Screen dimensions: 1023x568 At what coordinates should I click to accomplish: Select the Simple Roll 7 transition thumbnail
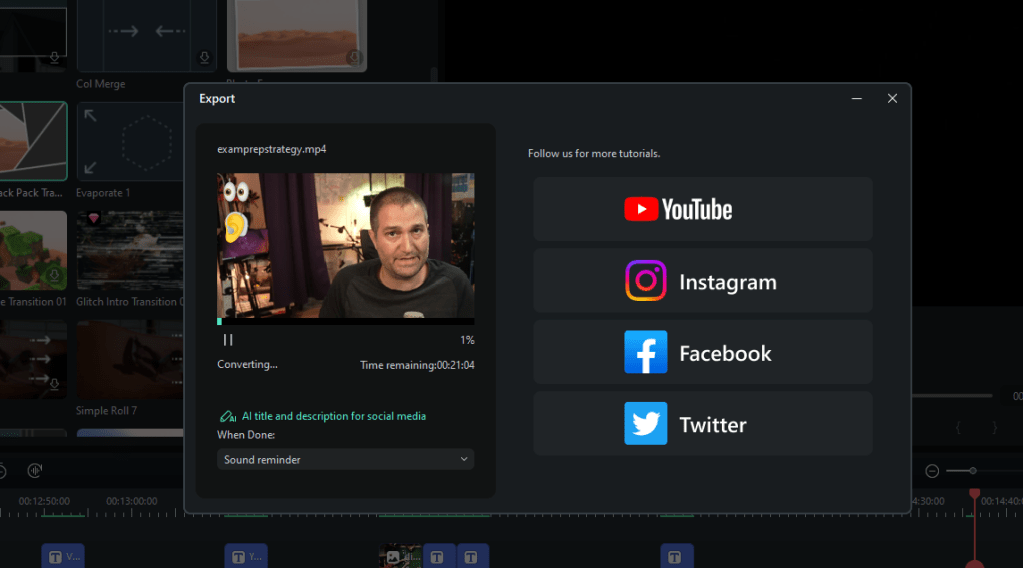pos(130,359)
